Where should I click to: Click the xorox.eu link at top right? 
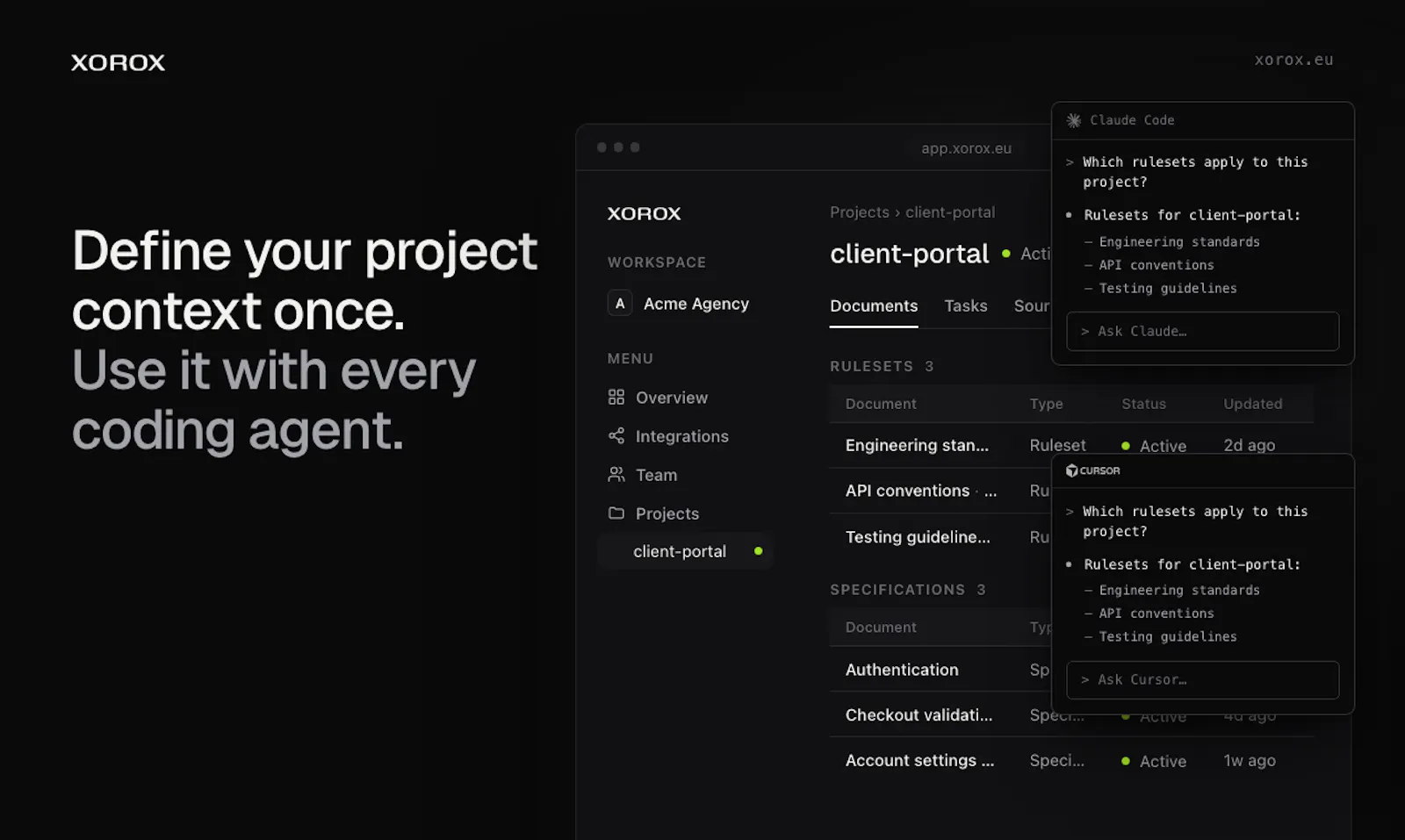[x=1293, y=60]
